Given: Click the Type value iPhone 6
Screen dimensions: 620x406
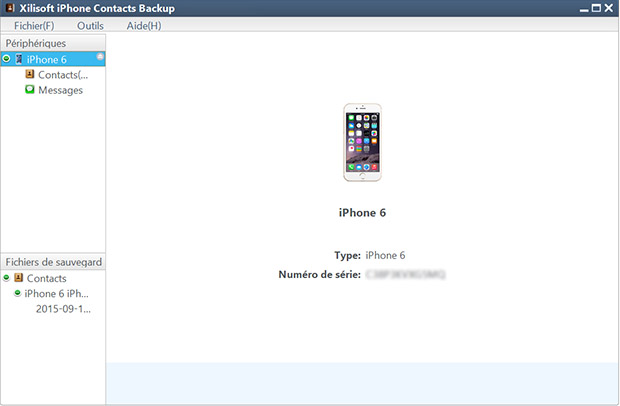Looking at the screenshot, I should pyautogui.click(x=385, y=255).
